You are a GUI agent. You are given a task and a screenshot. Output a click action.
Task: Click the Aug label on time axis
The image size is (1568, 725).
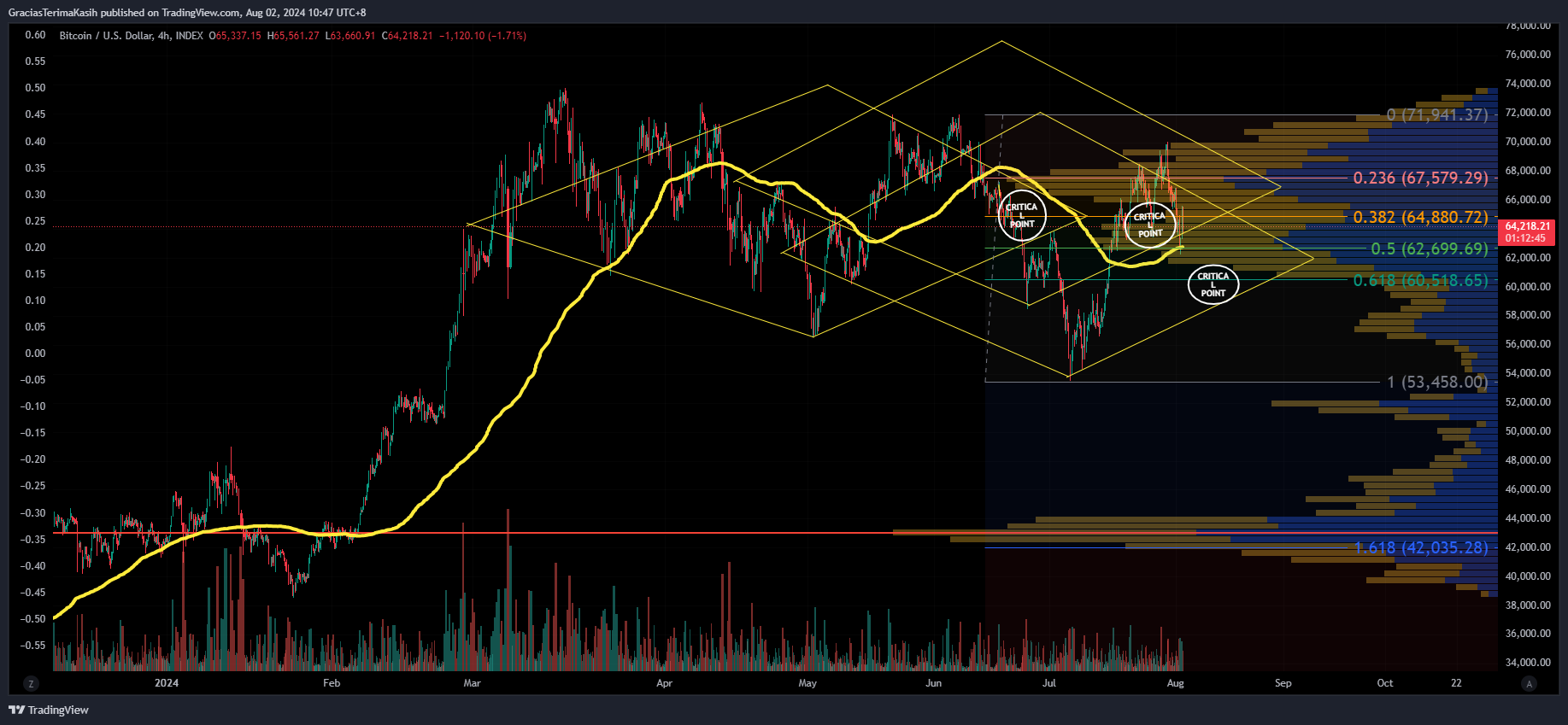1176,683
